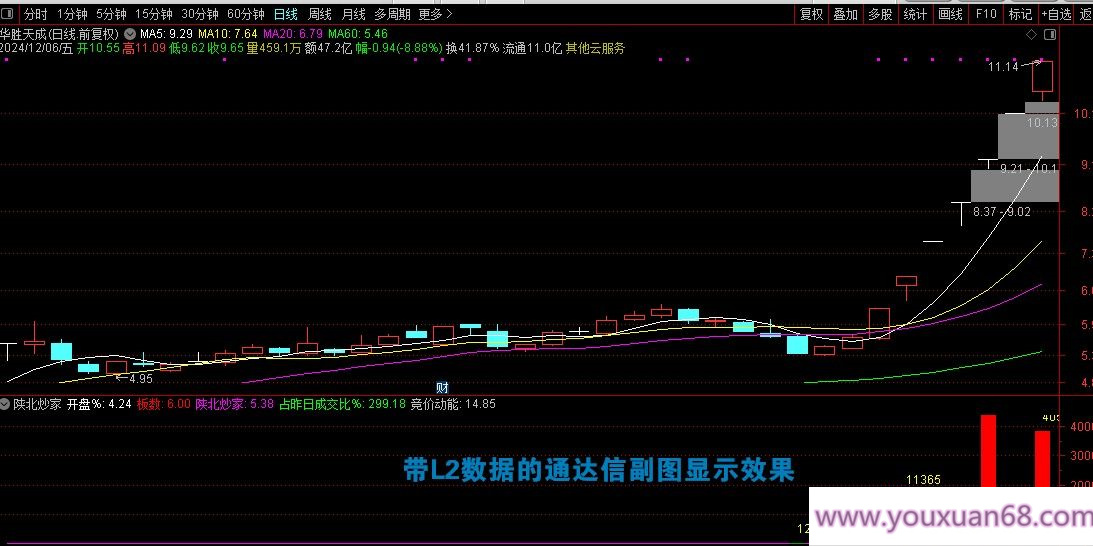Click the magenta 陕北炒家: 5.38 value
The width and height of the screenshot is (1093, 546).
coord(234,404)
